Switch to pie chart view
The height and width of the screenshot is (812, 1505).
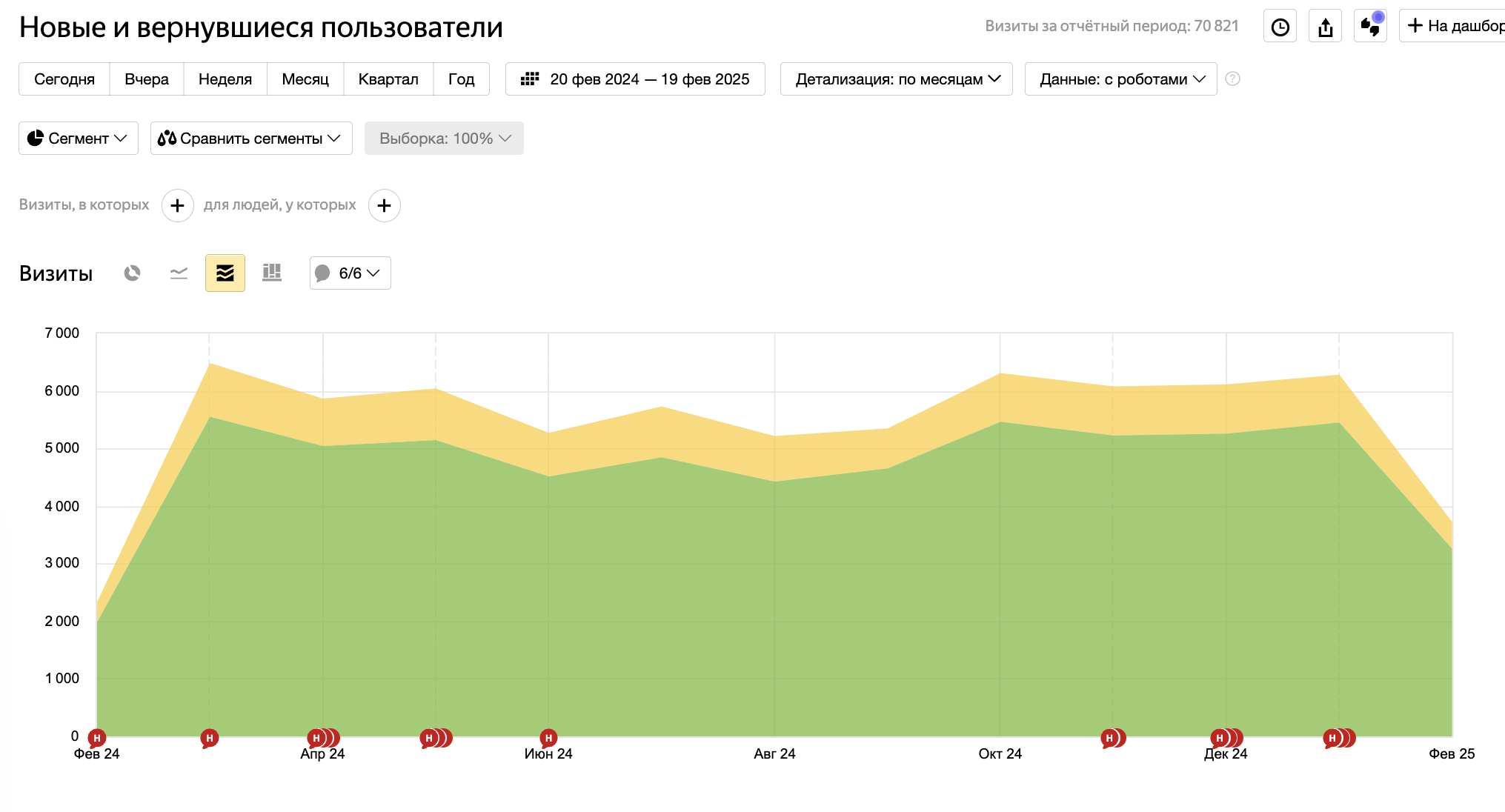[133, 273]
